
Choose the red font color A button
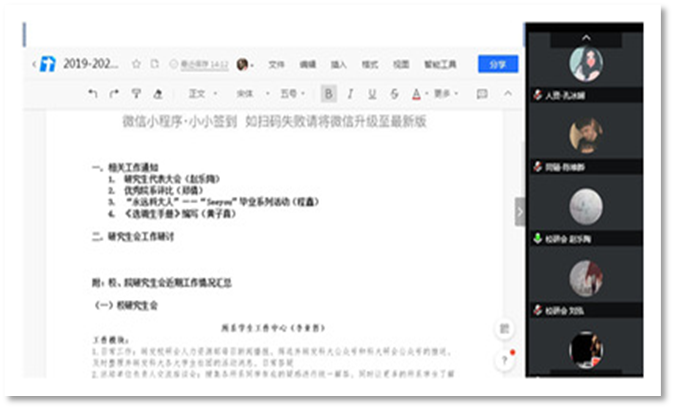click(x=417, y=94)
